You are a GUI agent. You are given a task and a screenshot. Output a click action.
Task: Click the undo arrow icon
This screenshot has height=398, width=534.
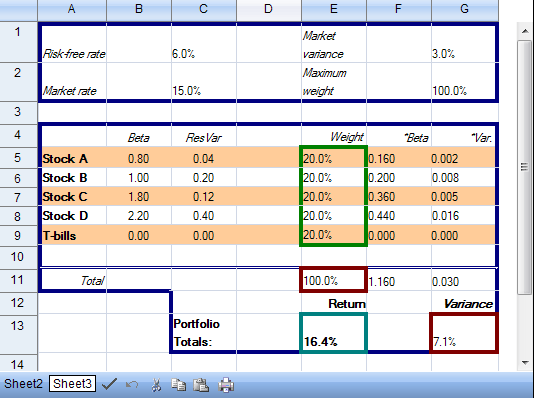pyautogui.click(x=132, y=385)
